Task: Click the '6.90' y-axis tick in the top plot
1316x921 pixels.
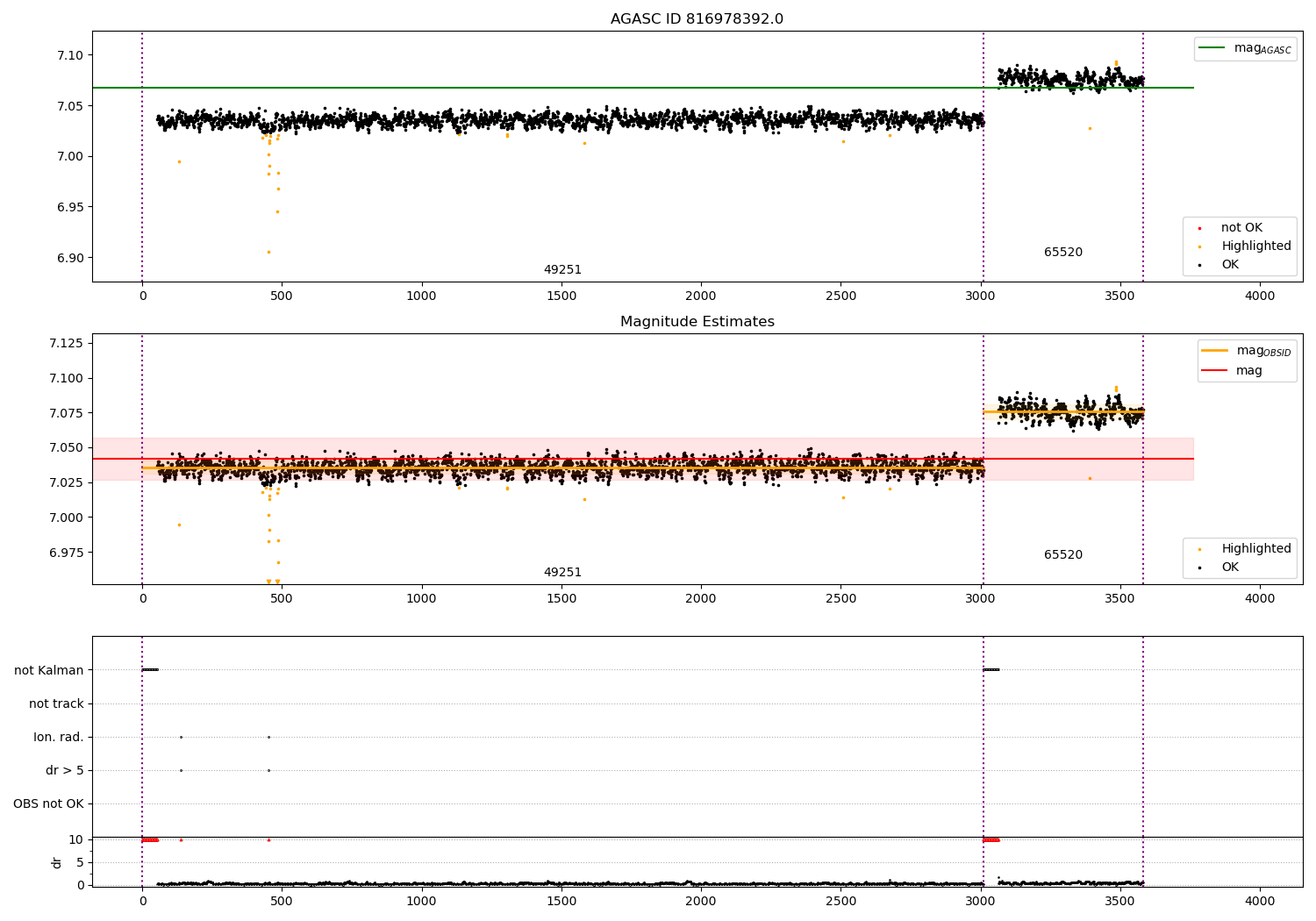Action: click(69, 258)
